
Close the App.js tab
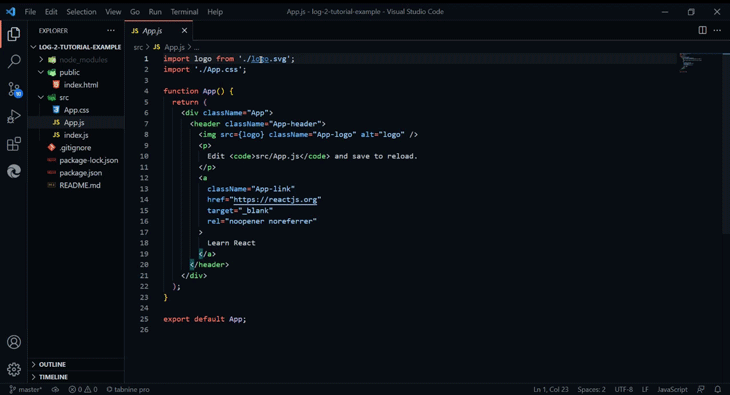click(184, 31)
